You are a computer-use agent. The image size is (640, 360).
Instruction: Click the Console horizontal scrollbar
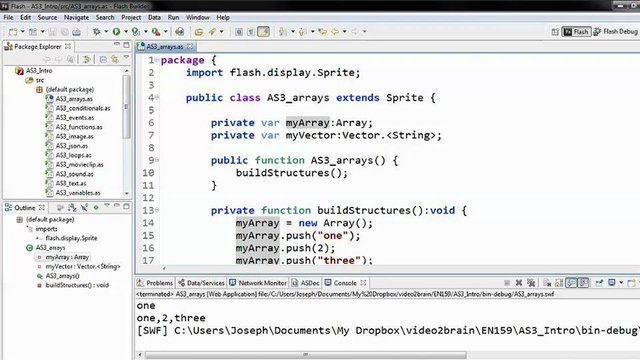click(305, 355)
